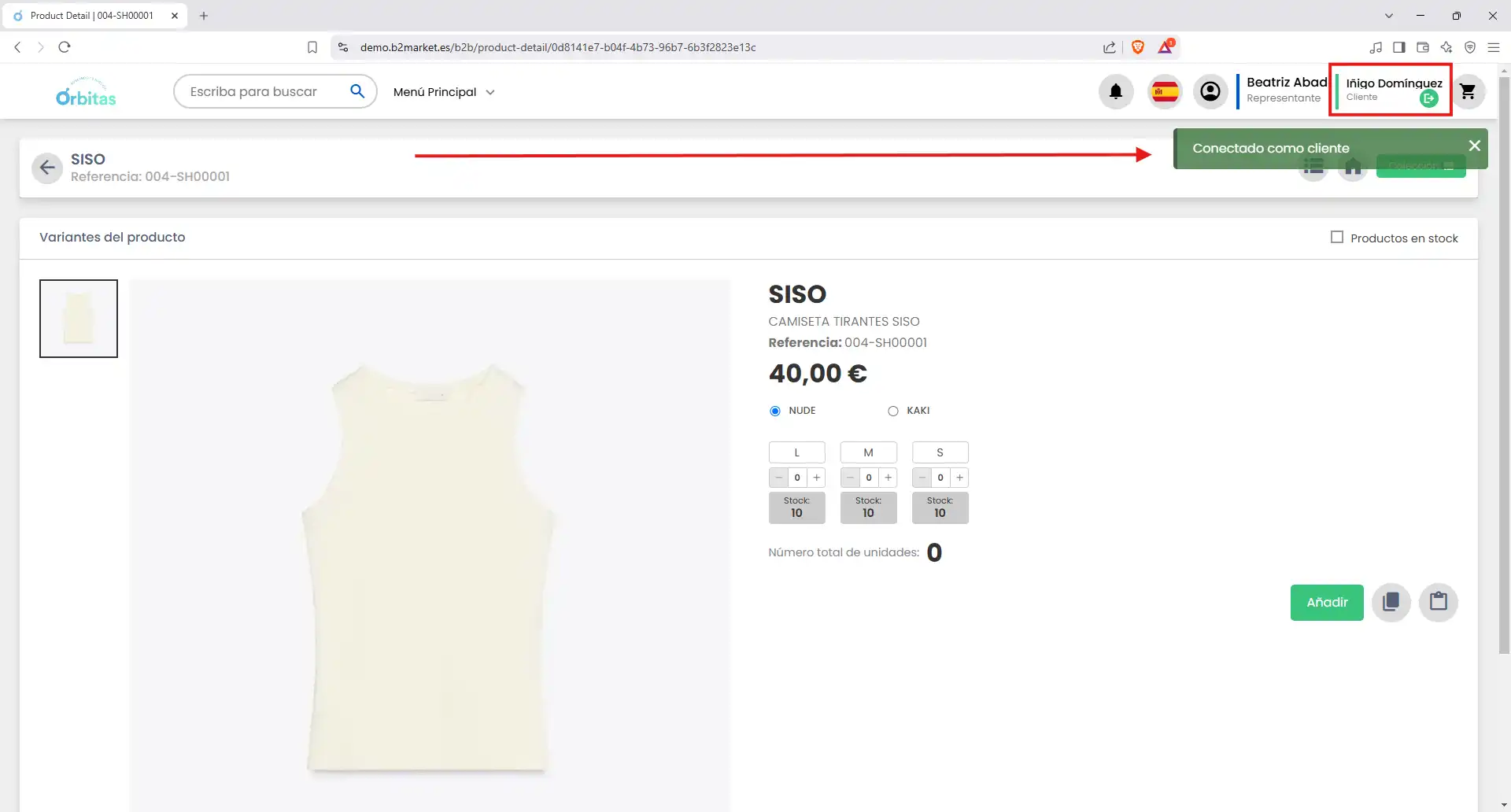Open the clipboard icon beside the copy icon

pos(1439,602)
